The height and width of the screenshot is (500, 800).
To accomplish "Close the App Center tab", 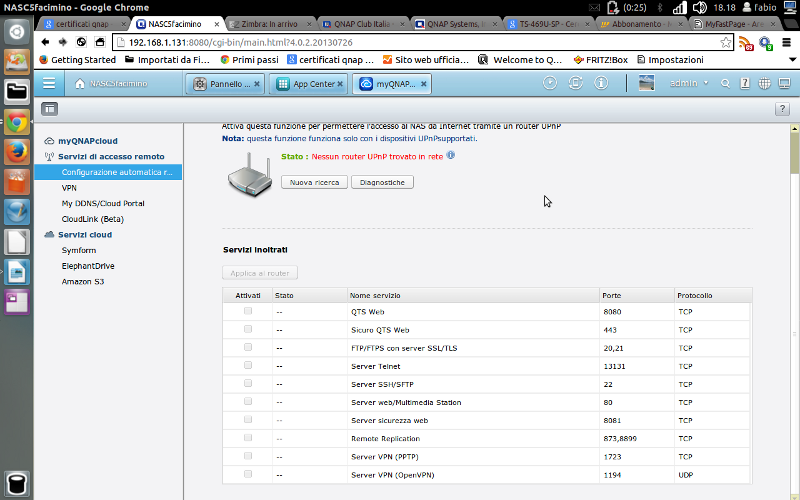I will click(x=342, y=84).
